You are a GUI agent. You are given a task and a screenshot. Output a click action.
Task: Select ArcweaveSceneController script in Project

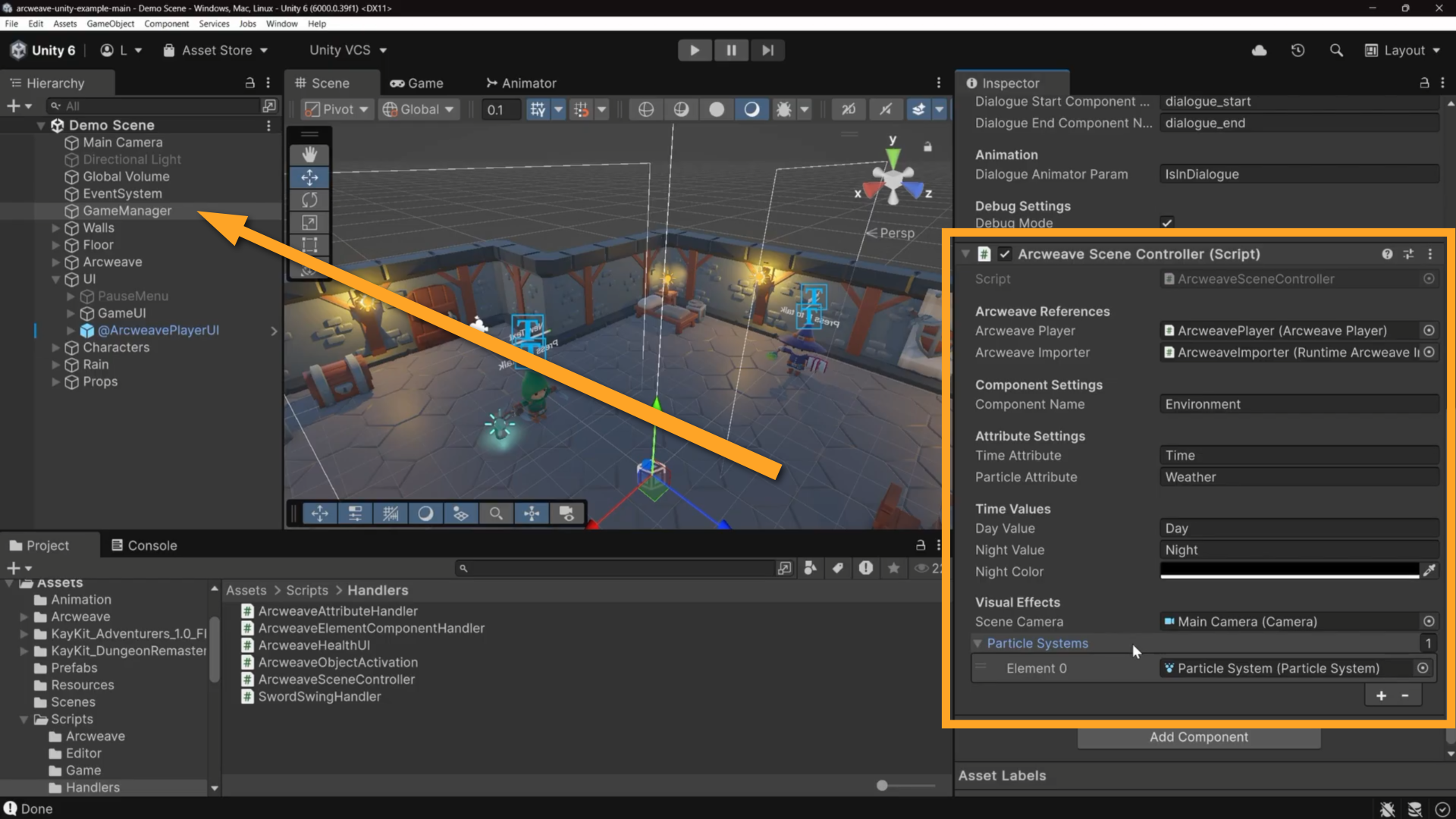pyautogui.click(x=328, y=679)
